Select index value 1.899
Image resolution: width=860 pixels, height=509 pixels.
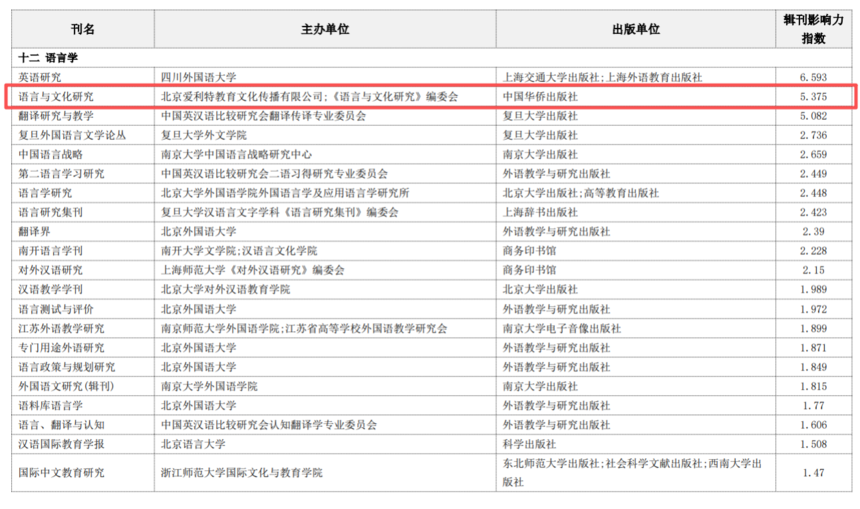[x=813, y=329]
